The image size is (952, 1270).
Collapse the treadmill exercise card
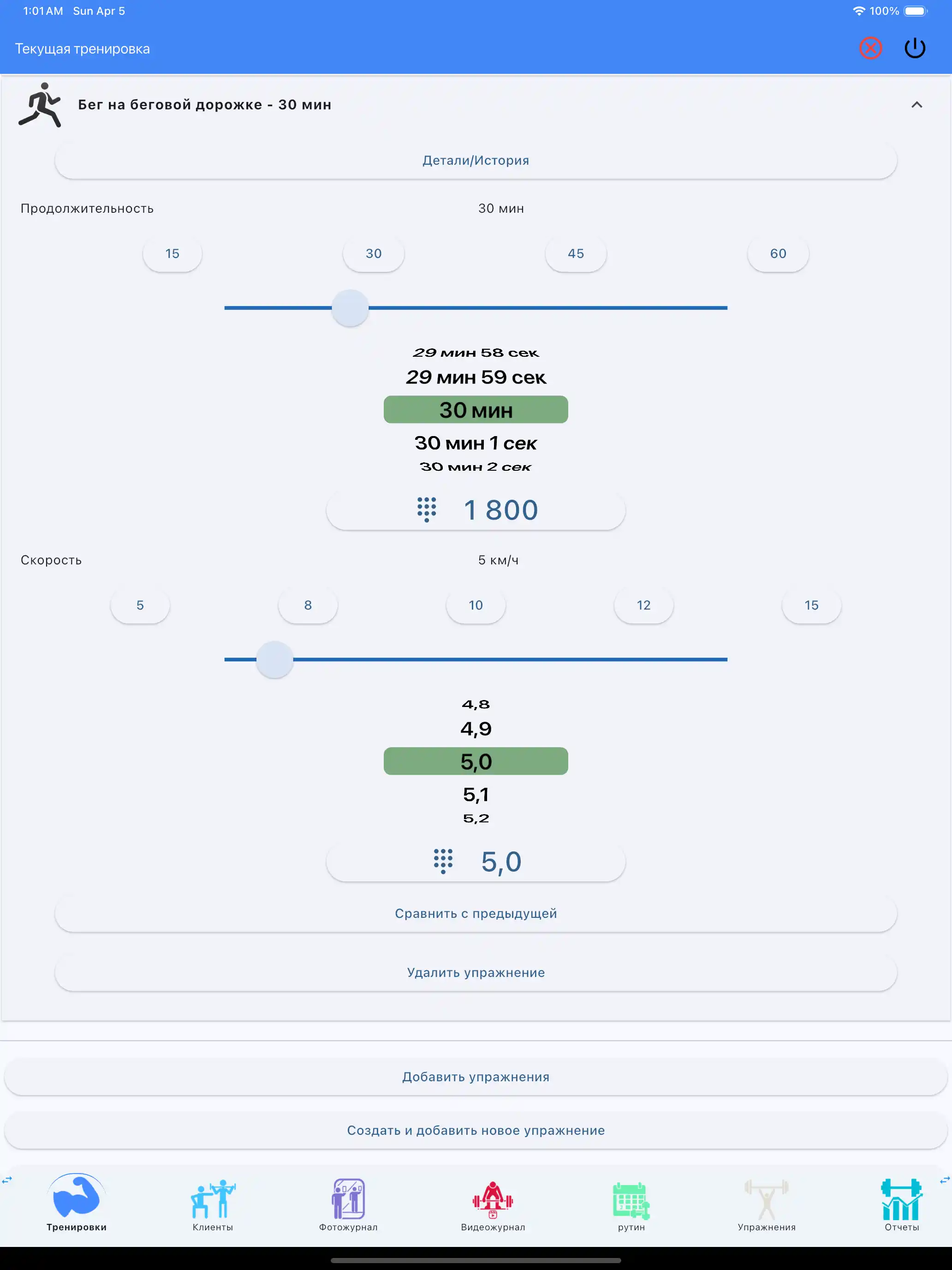(x=916, y=104)
